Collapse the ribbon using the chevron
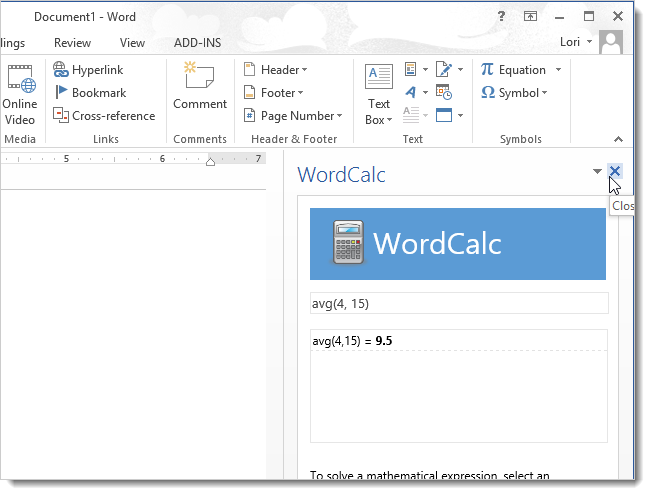The image size is (650, 495). pos(618,139)
